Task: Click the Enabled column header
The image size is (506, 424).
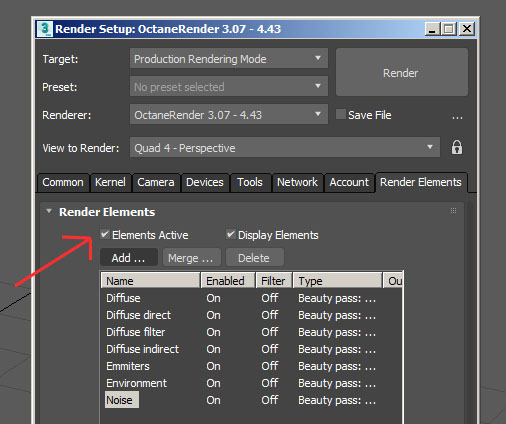Action: 228,281
